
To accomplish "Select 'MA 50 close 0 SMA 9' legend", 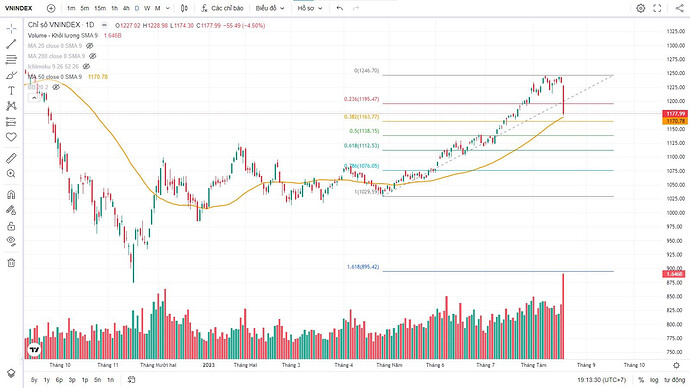I will [x=55, y=77].
